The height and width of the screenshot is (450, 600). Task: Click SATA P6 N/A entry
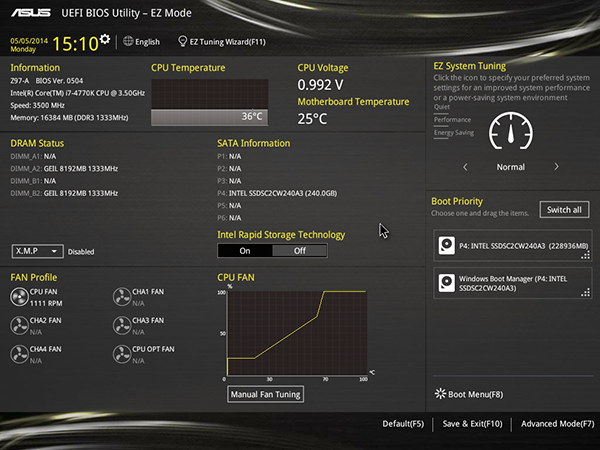(229, 218)
